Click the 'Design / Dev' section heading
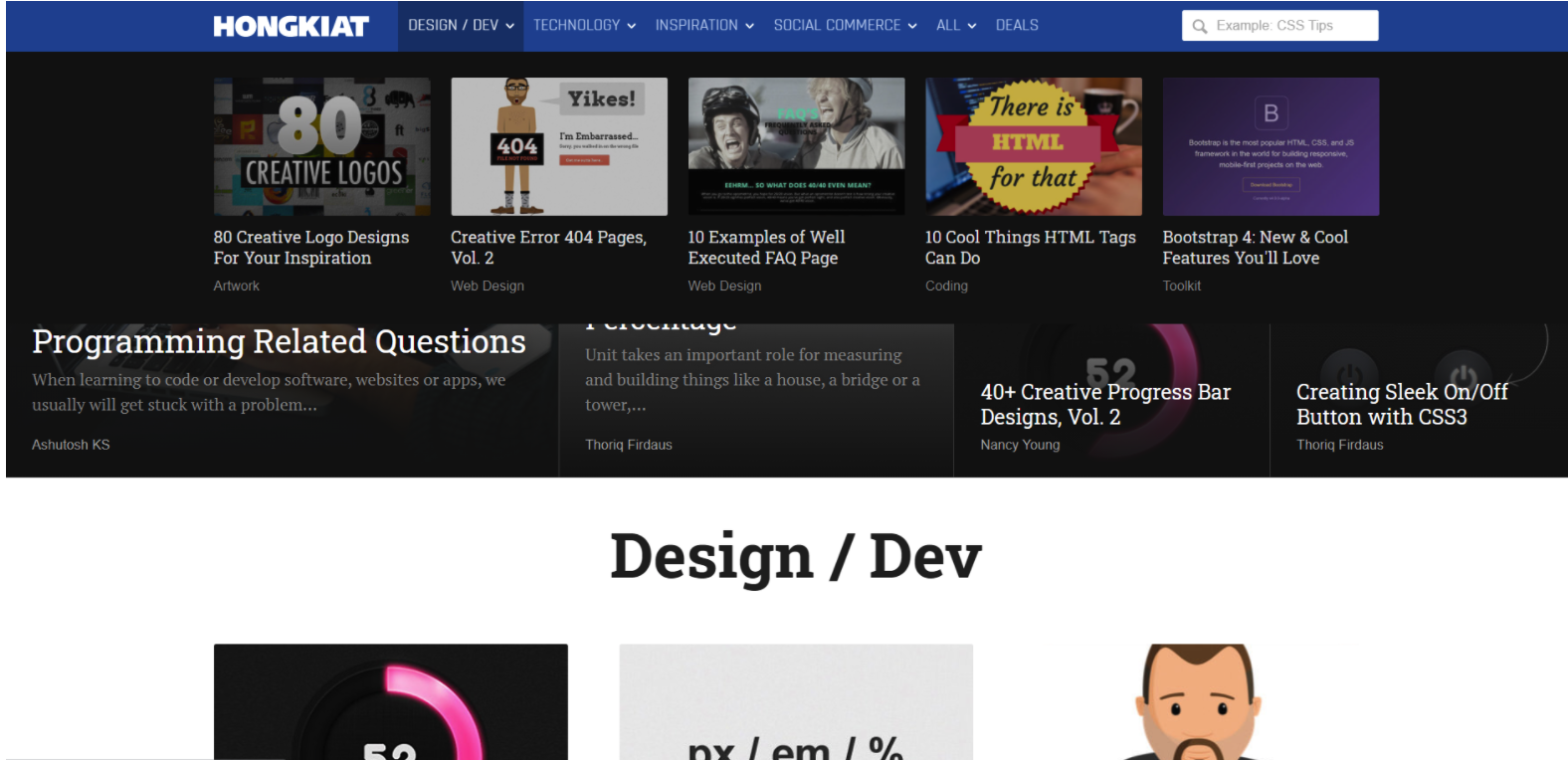The width and height of the screenshot is (1568, 760). coord(795,557)
